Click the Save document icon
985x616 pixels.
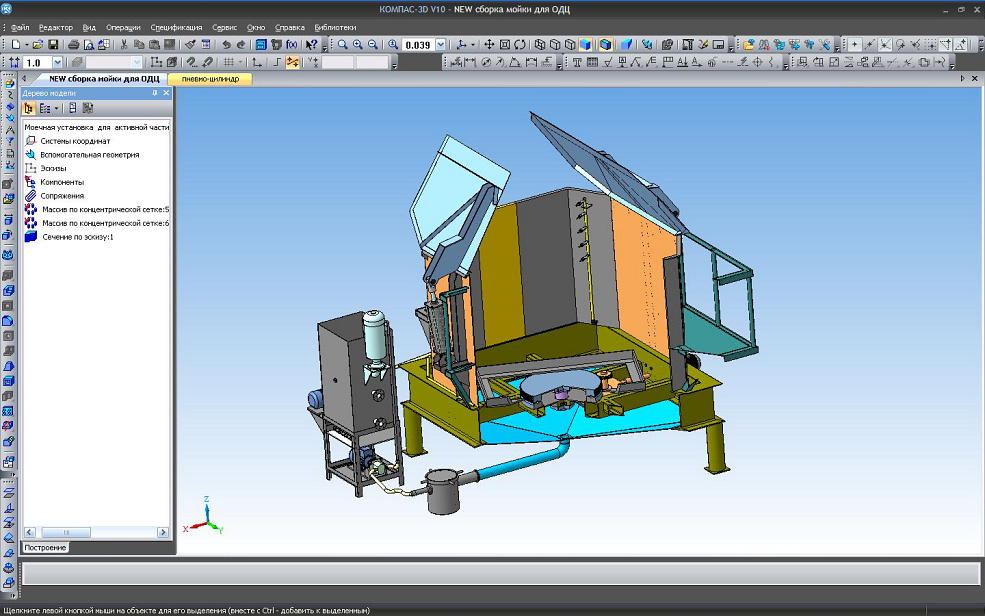pos(52,45)
